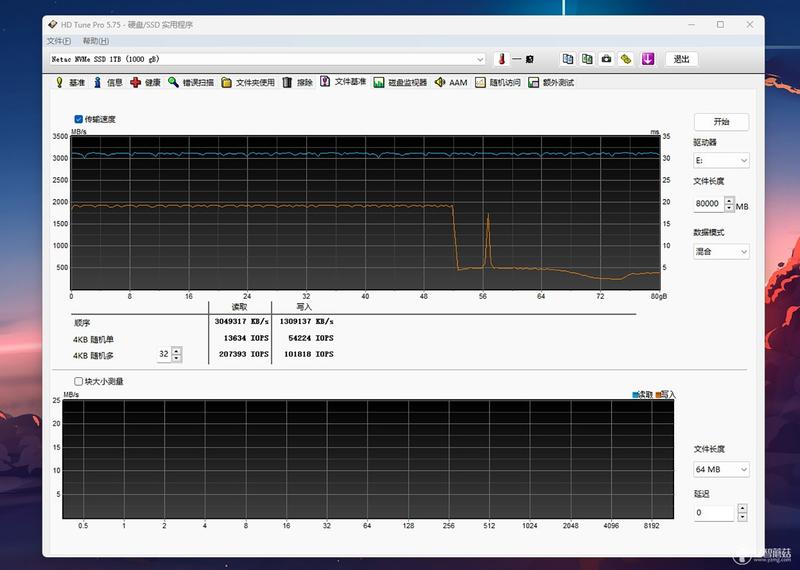Open the 错误扫描 error scan tab
Viewport: 800px width, 570px height.
(x=191, y=82)
